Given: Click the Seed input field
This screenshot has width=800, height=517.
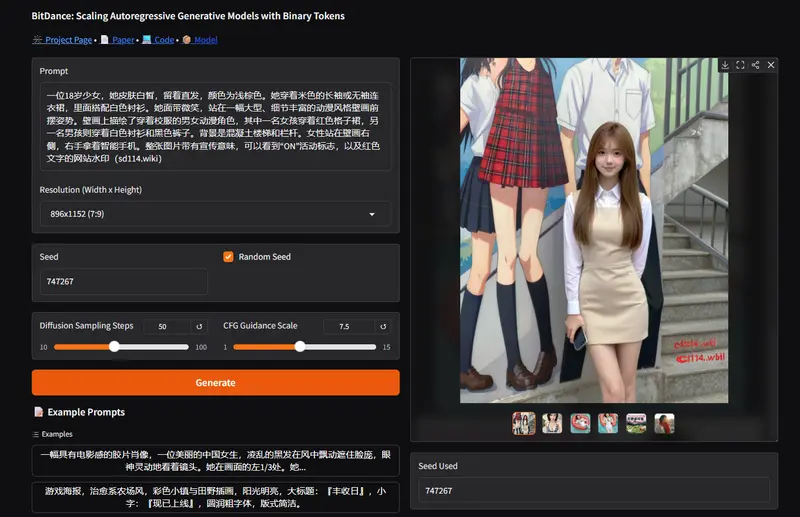Looking at the screenshot, I should click(123, 281).
